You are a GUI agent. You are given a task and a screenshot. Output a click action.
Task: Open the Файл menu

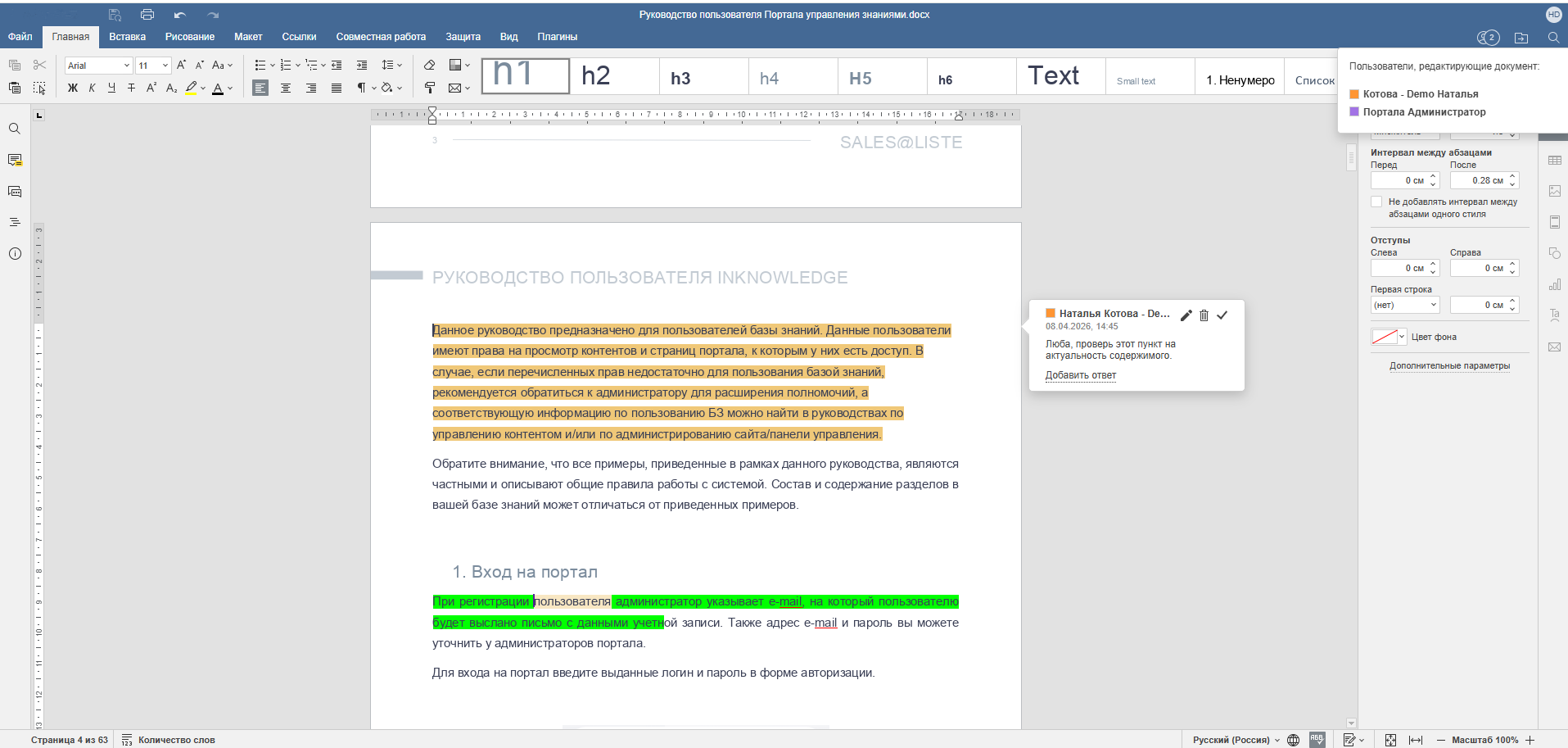click(x=20, y=37)
